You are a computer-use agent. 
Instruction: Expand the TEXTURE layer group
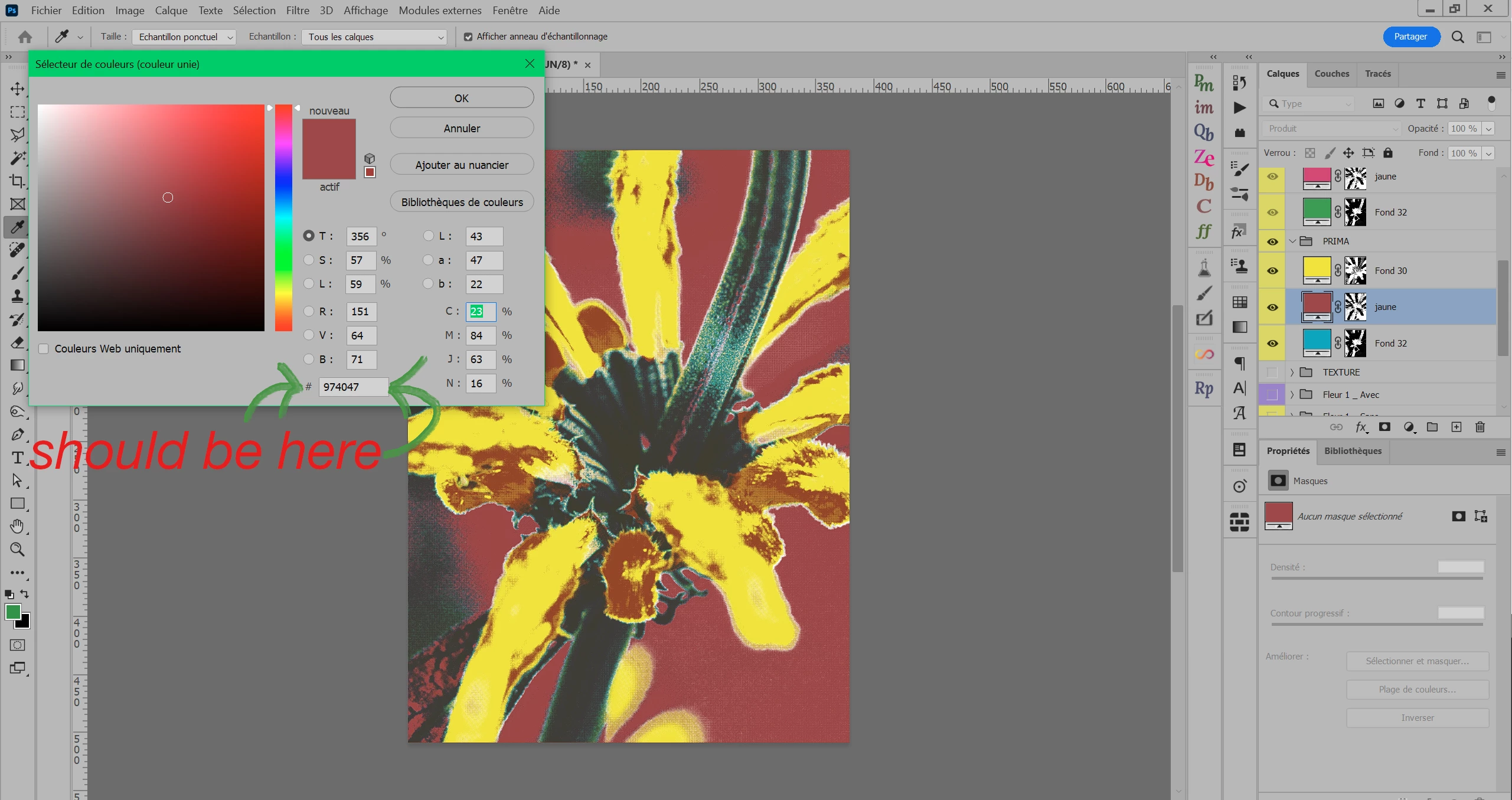point(1292,373)
